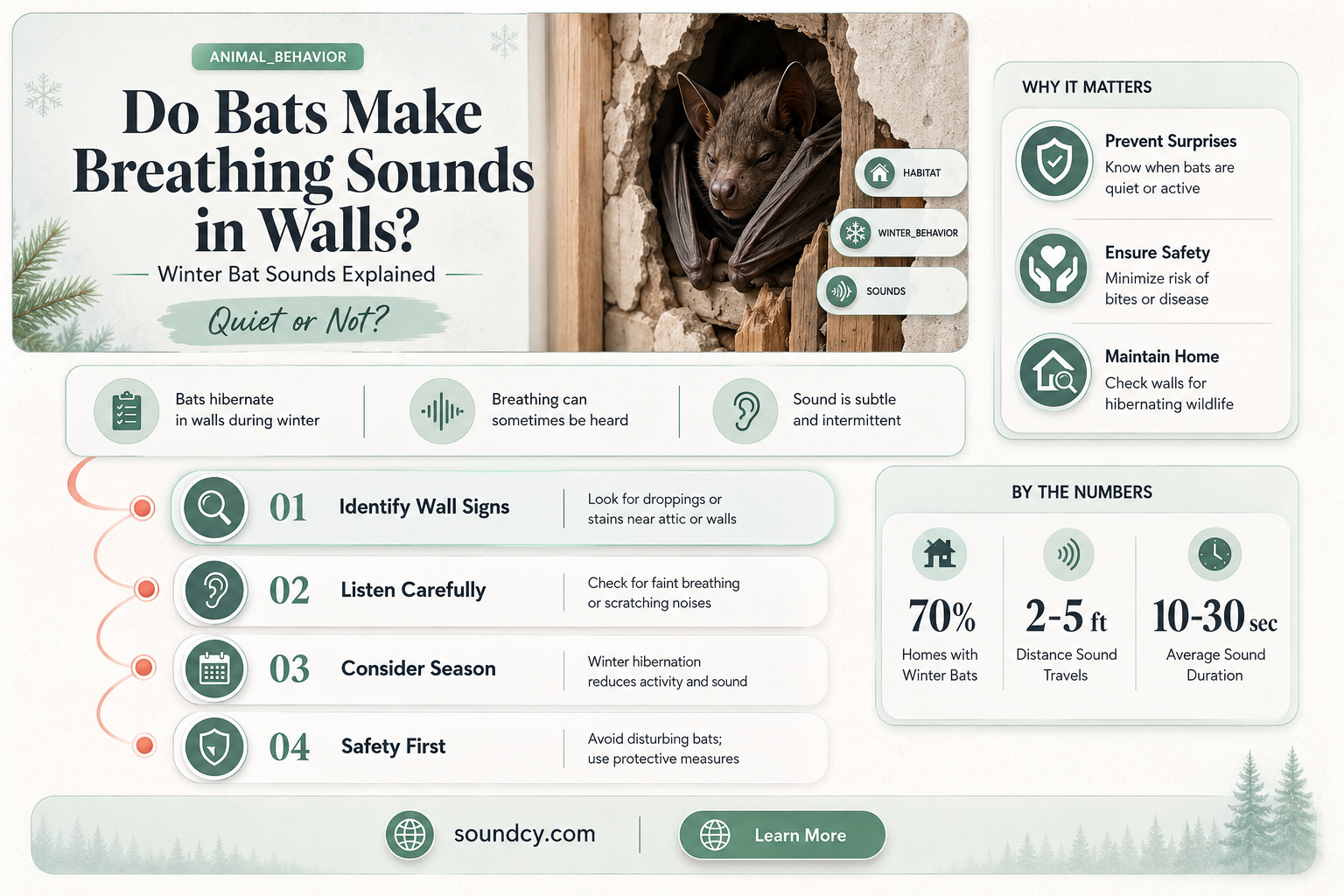Click the timeline dot for step 01
The image size is (1344, 896).
142,507
